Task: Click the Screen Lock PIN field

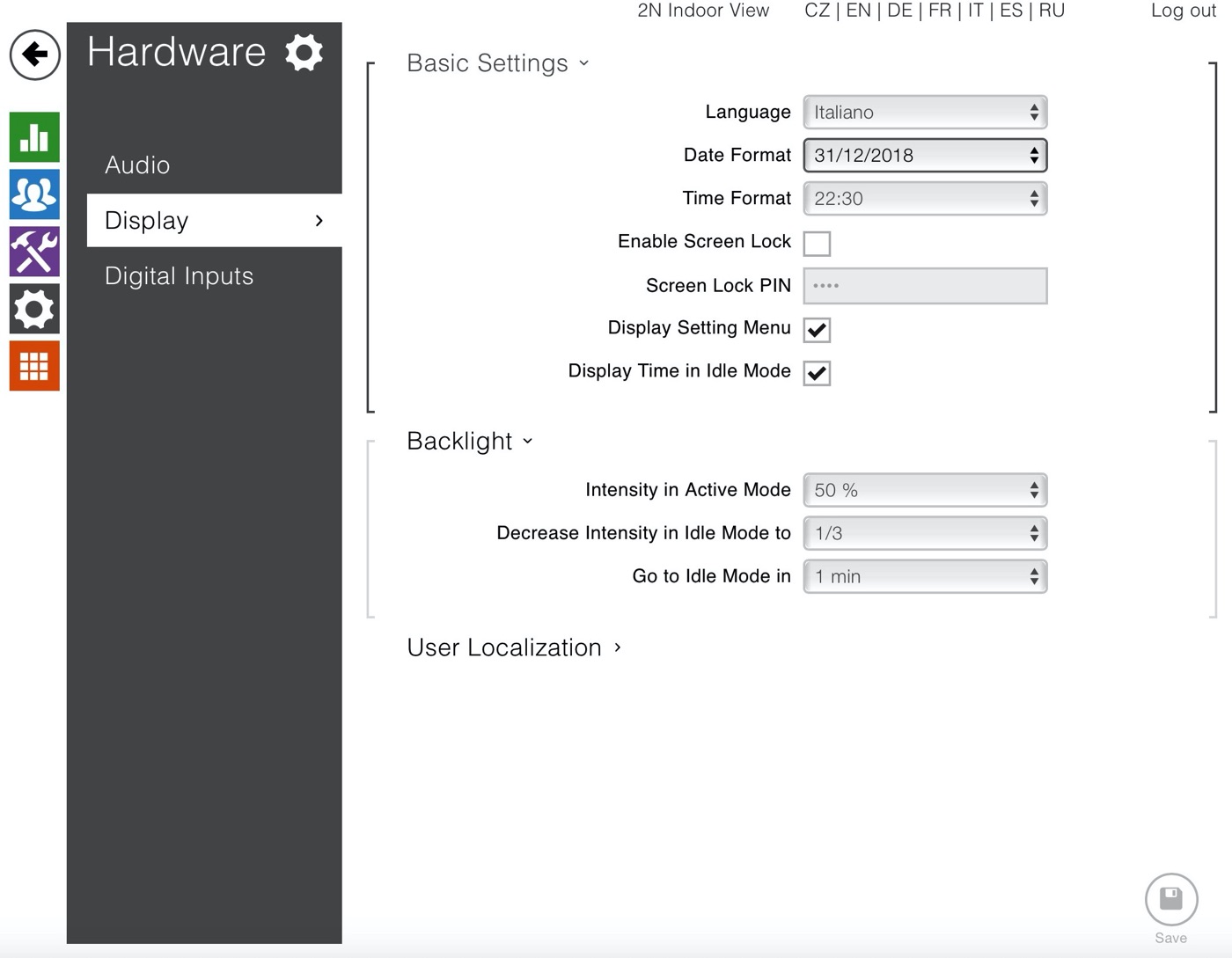Action: click(x=925, y=286)
